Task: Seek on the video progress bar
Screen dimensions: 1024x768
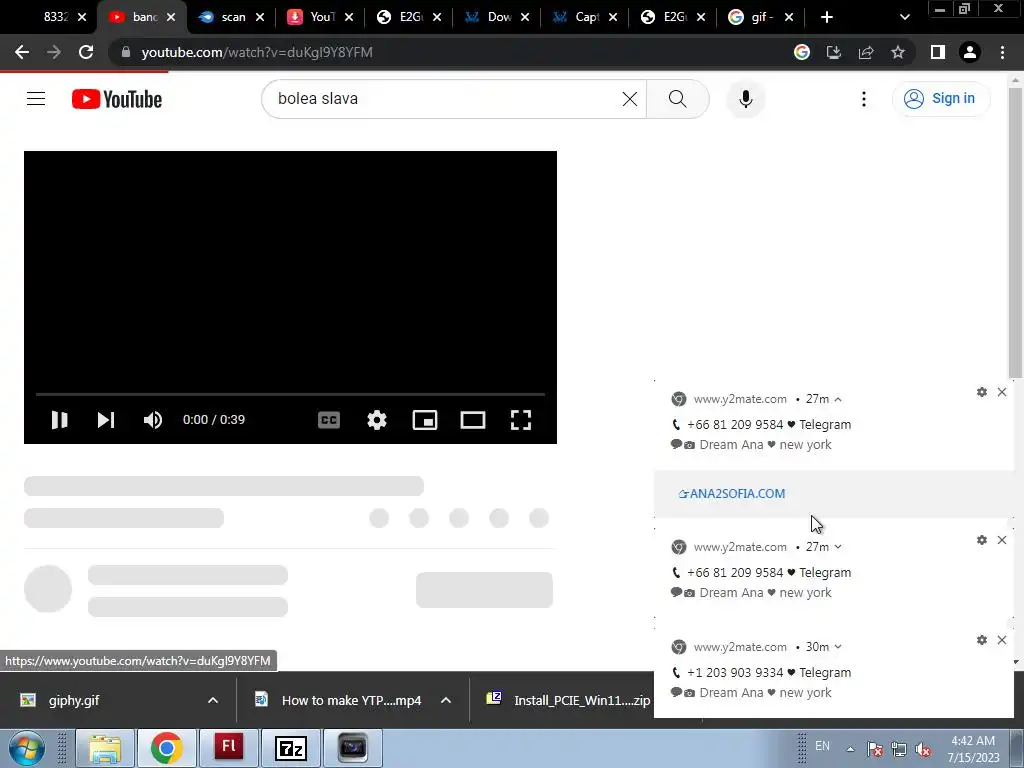Action: point(290,394)
